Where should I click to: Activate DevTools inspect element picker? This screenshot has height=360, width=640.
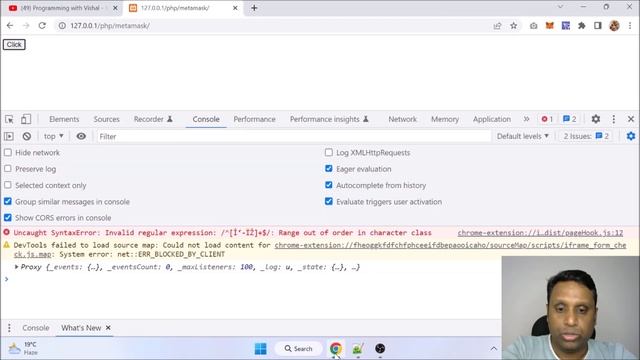[9, 119]
